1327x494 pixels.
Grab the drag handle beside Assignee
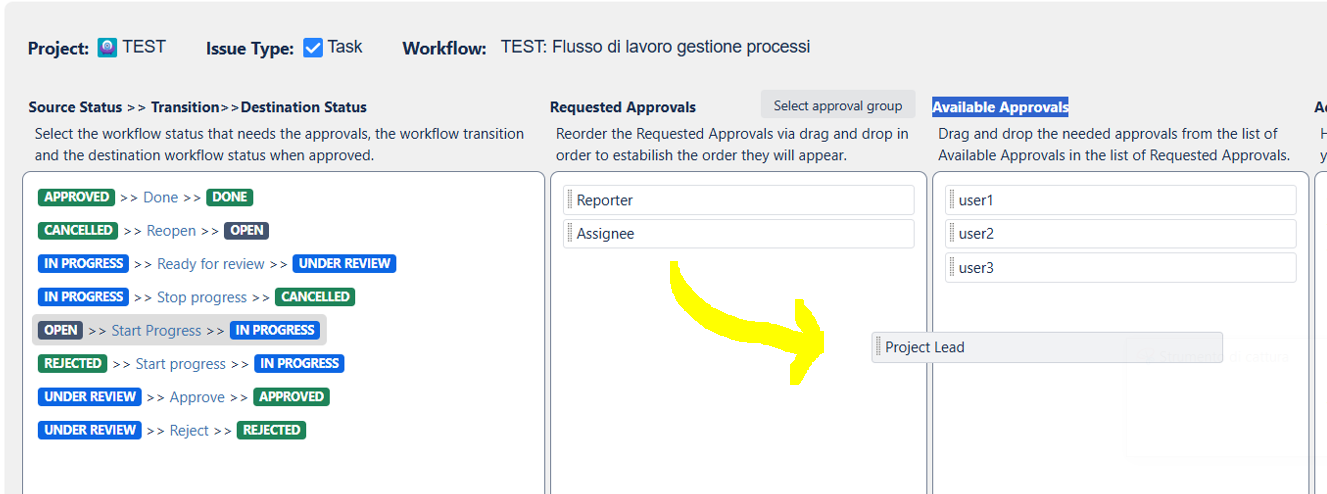pyautogui.click(x=570, y=234)
